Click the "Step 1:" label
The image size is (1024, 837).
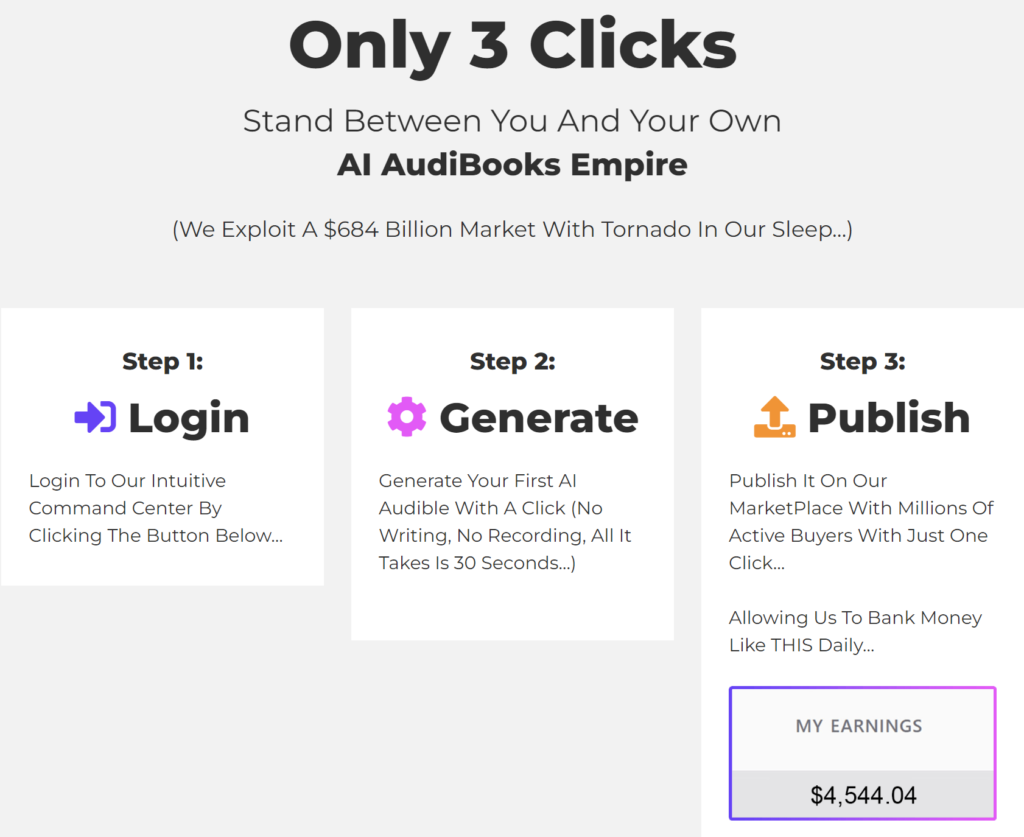coord(163,361)
